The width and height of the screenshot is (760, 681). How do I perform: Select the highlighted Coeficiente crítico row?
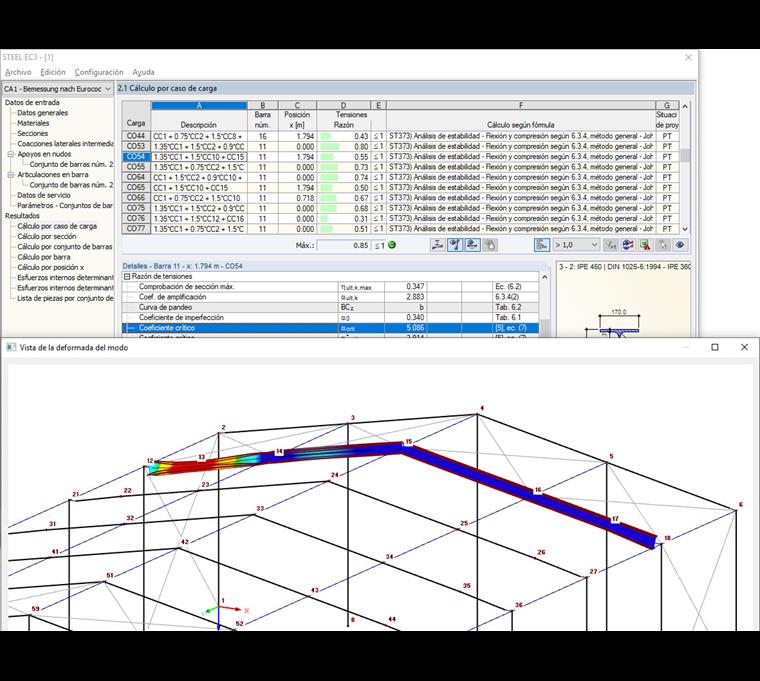tap(330, 328)
